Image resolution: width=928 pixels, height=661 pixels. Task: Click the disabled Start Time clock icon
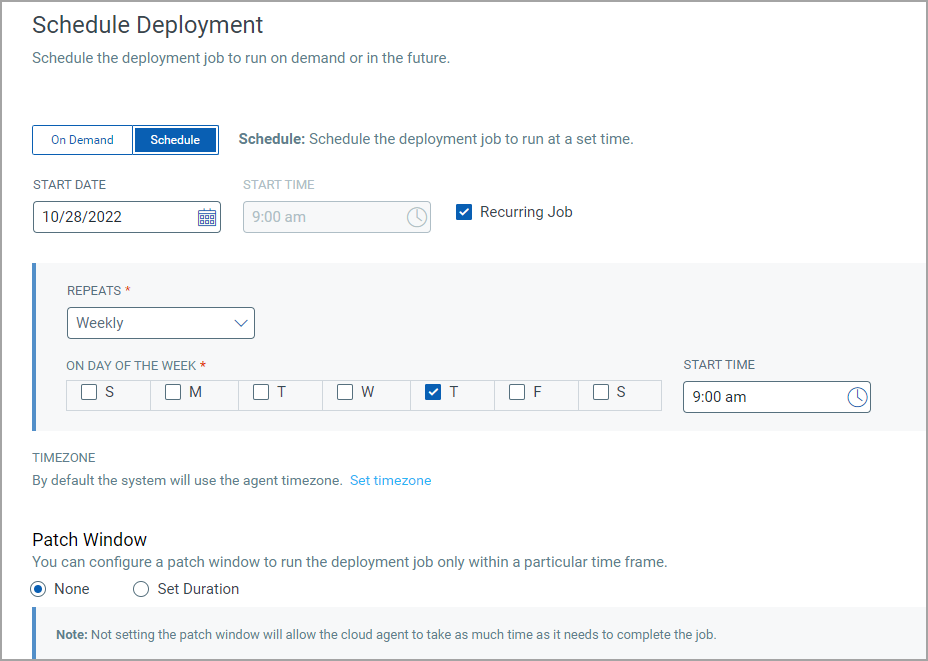(x=417, y=217)
